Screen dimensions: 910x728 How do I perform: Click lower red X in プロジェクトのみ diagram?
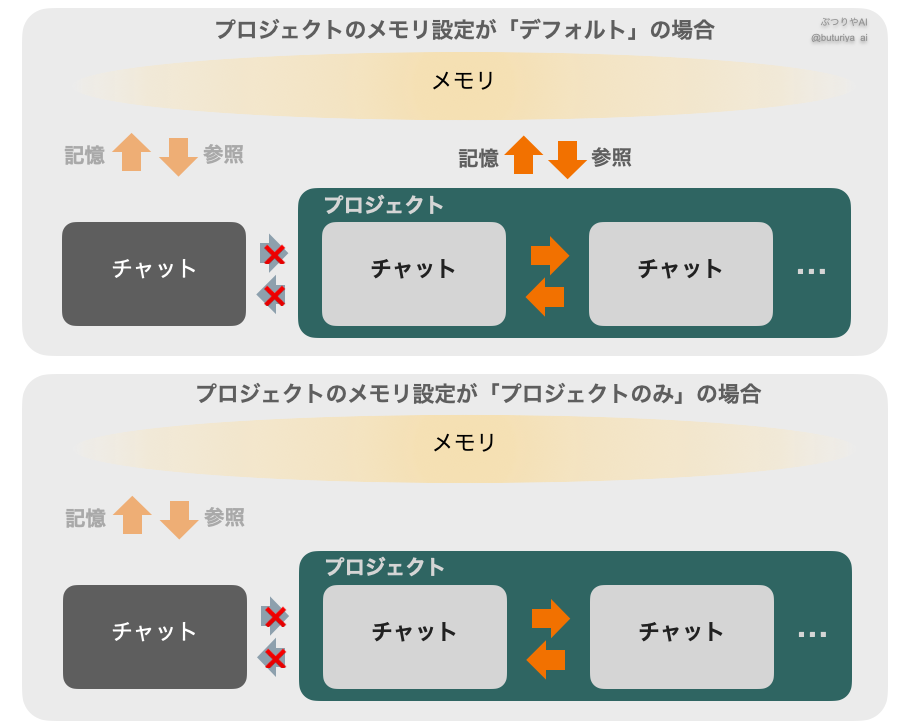click(x=274, y=659)
